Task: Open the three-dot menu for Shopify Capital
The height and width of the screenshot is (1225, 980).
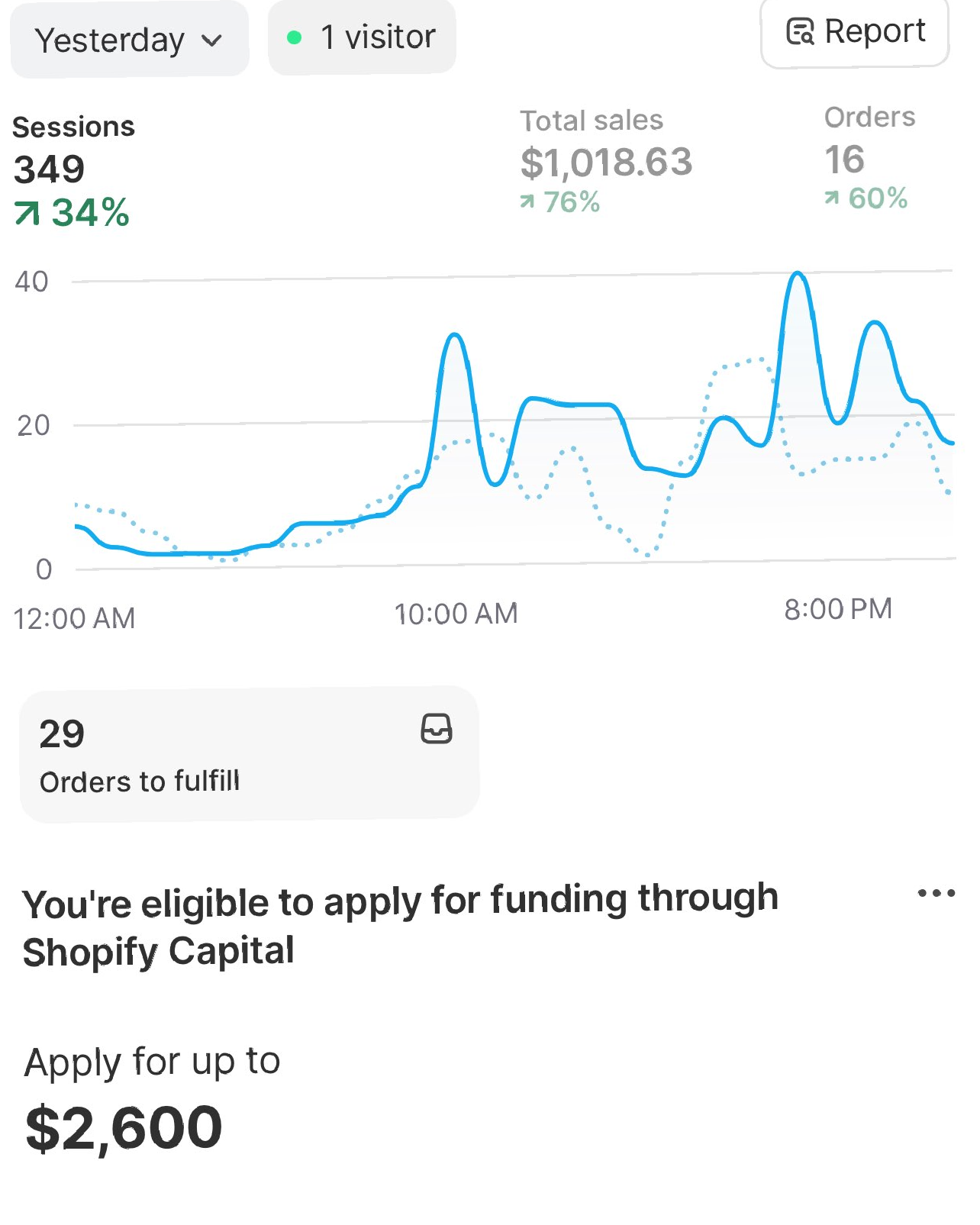Action: click(x=936, y=893)
